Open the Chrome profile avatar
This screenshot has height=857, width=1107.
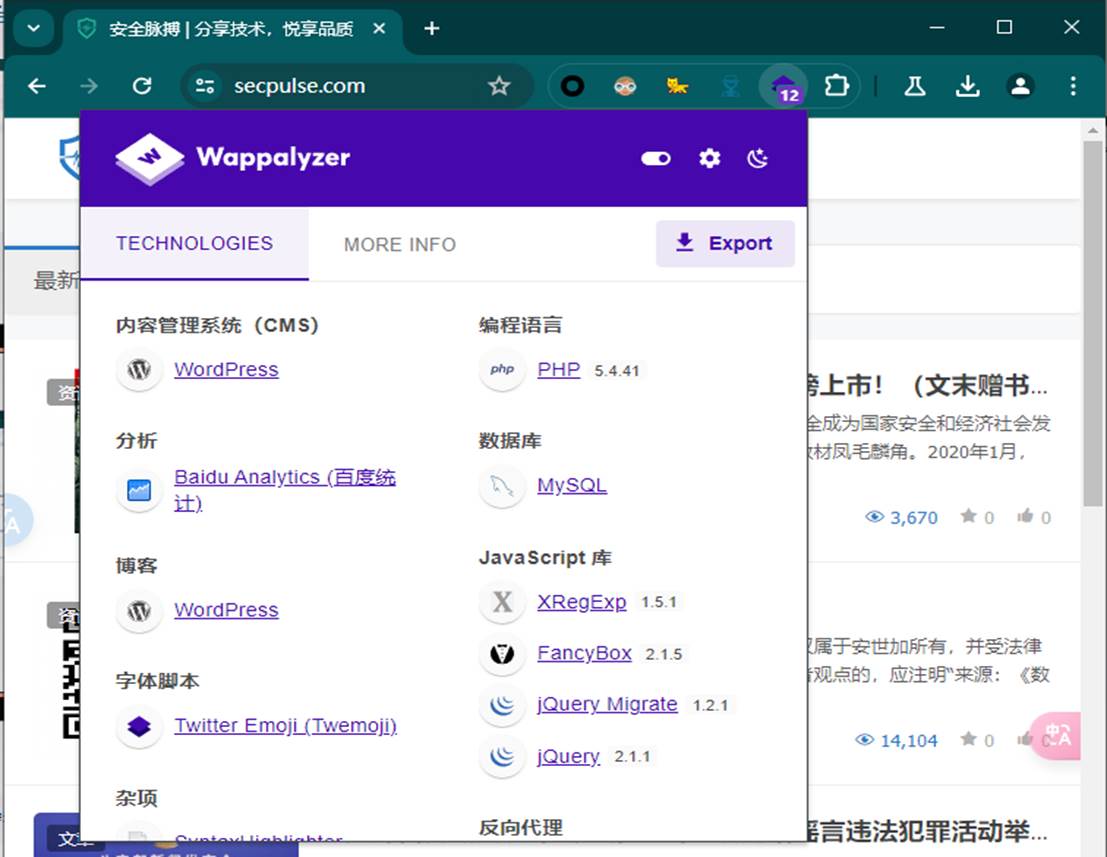click(1020, 86)
